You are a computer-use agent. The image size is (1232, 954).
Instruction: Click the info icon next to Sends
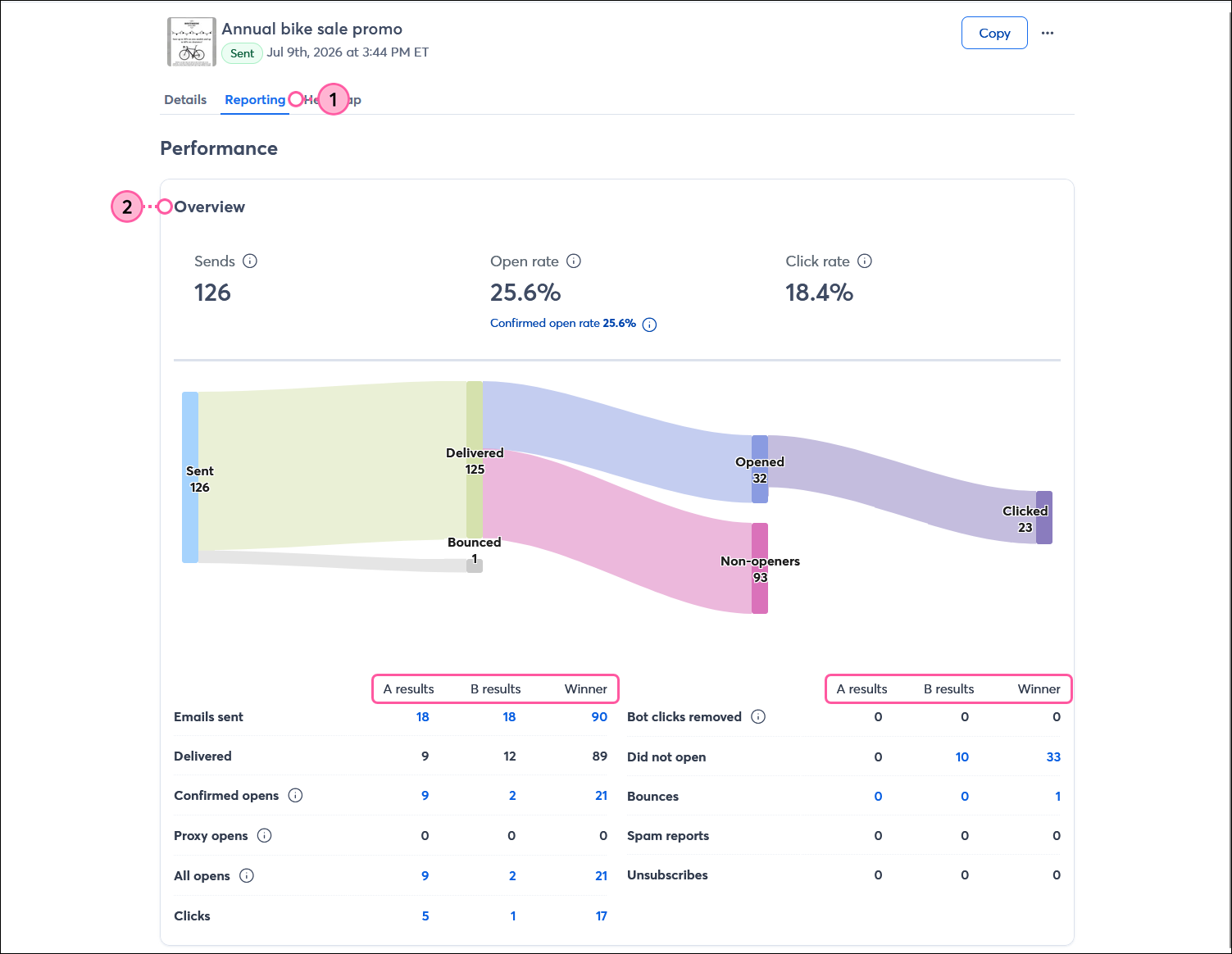(x=250, y=261)
